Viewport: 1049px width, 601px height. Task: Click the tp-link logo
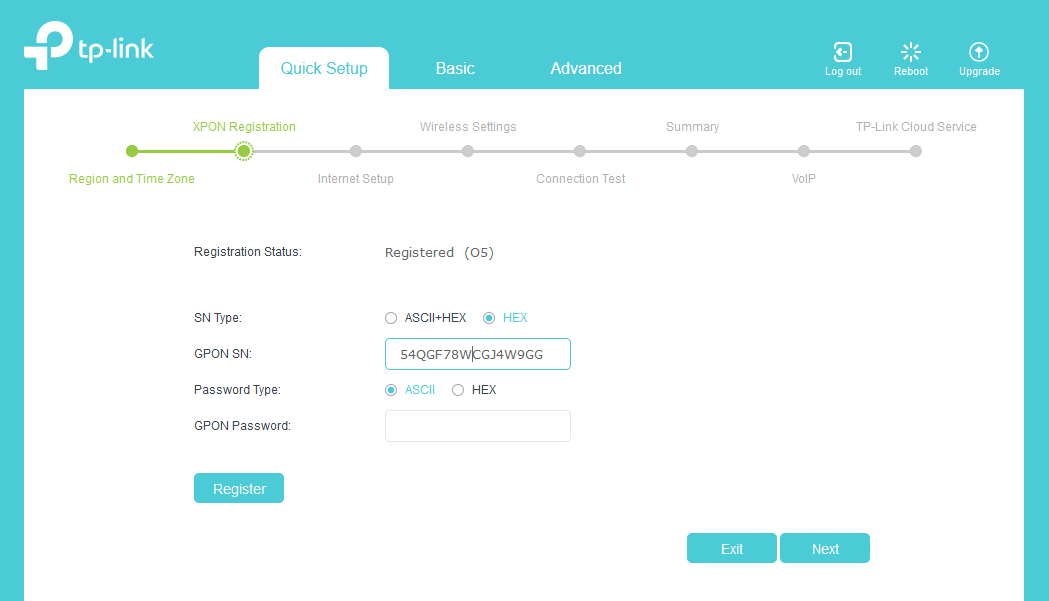pyautogui.click(x=88, y=46)
